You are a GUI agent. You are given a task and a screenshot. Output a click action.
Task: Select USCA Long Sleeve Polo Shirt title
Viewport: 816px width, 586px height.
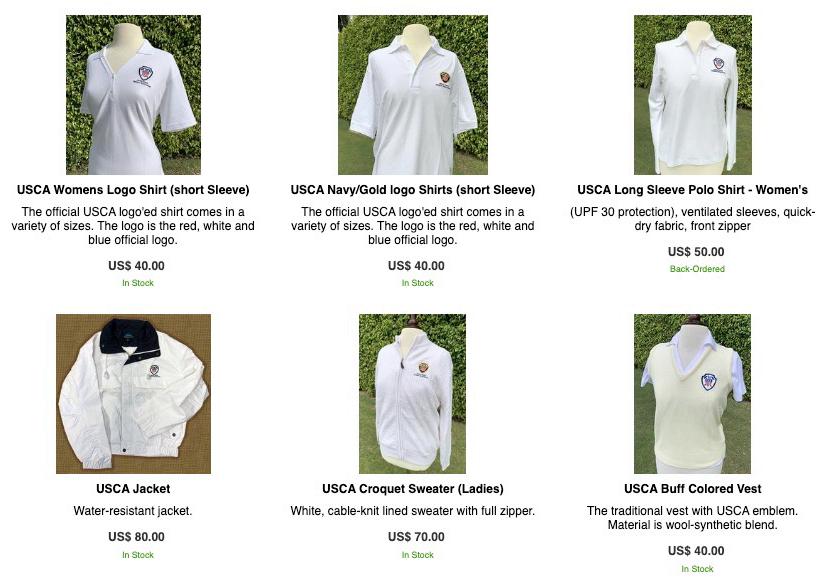tap(693, 190)
